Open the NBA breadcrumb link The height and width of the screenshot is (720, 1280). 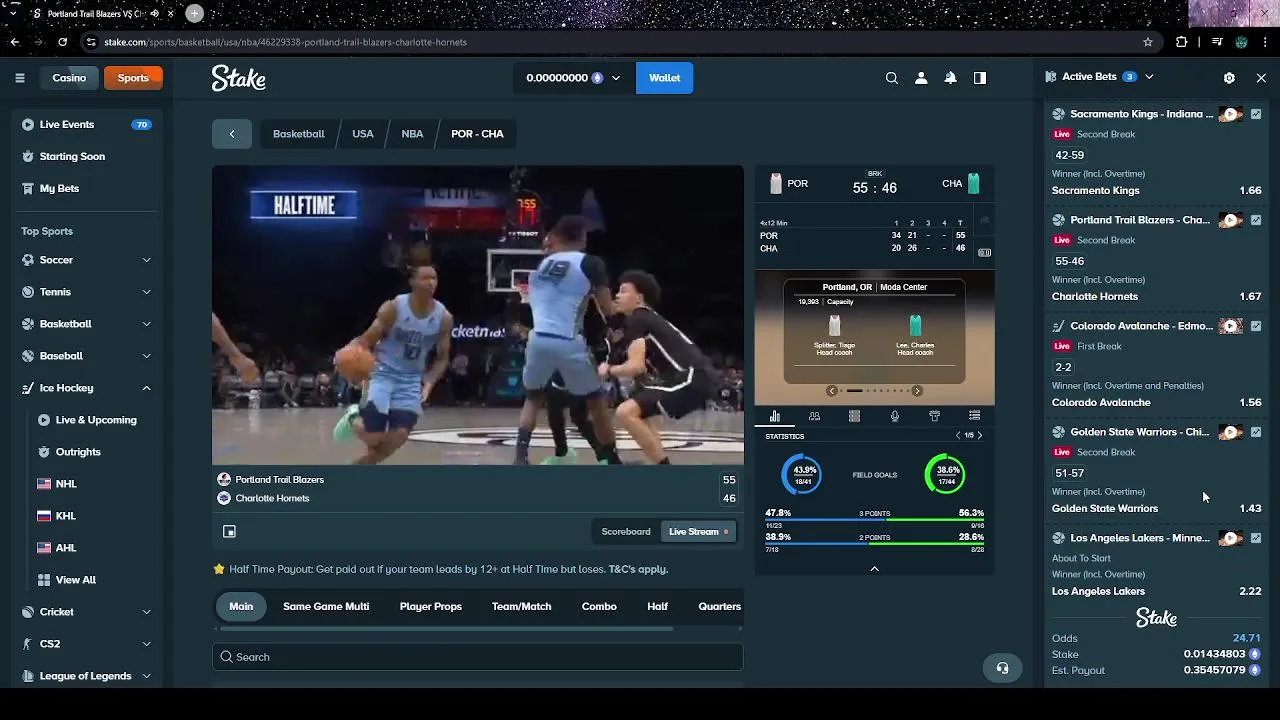412,134
